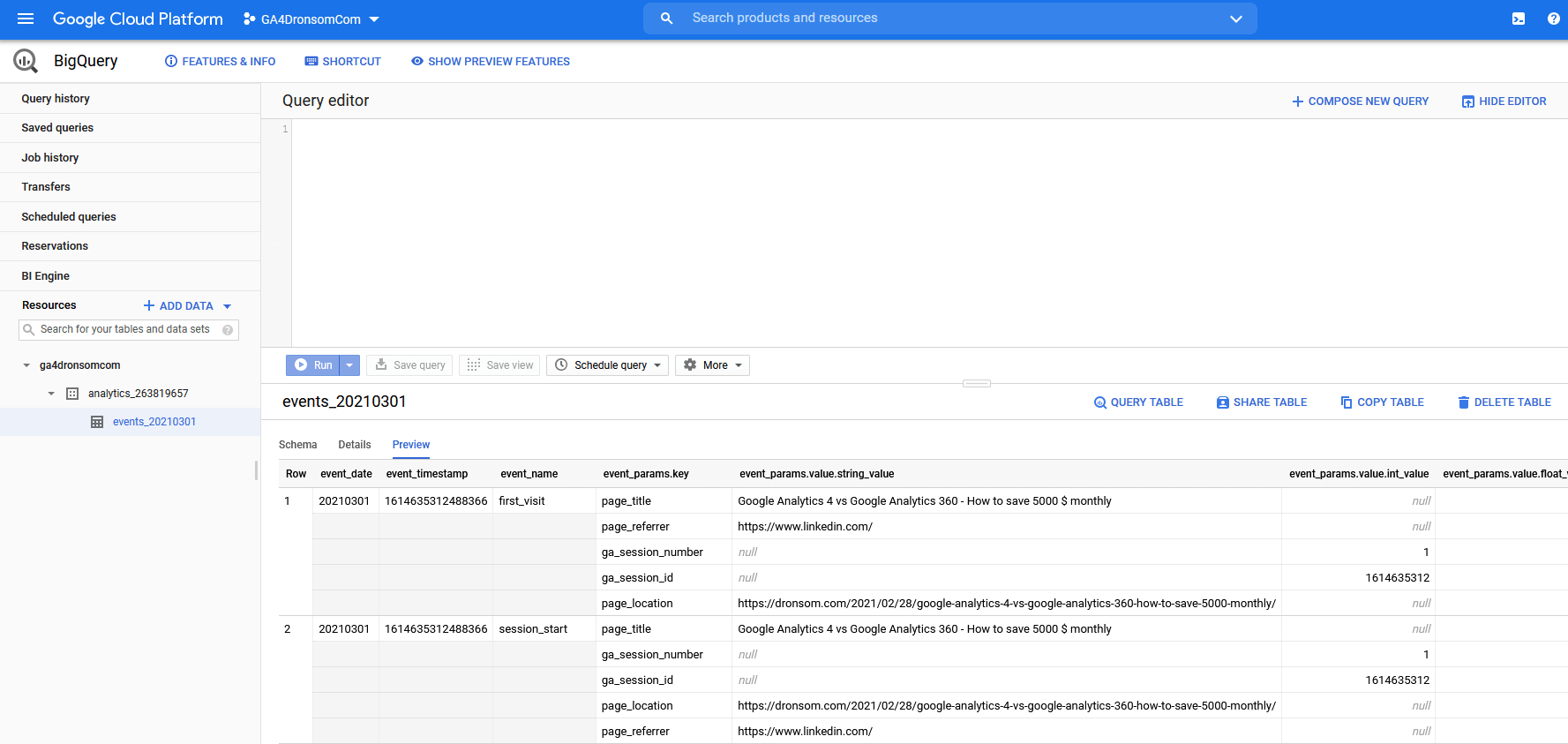This screenshot has height=744, width=1568.
Task: Click the Google Cloud Platform title
Action: tap(138, 19)
